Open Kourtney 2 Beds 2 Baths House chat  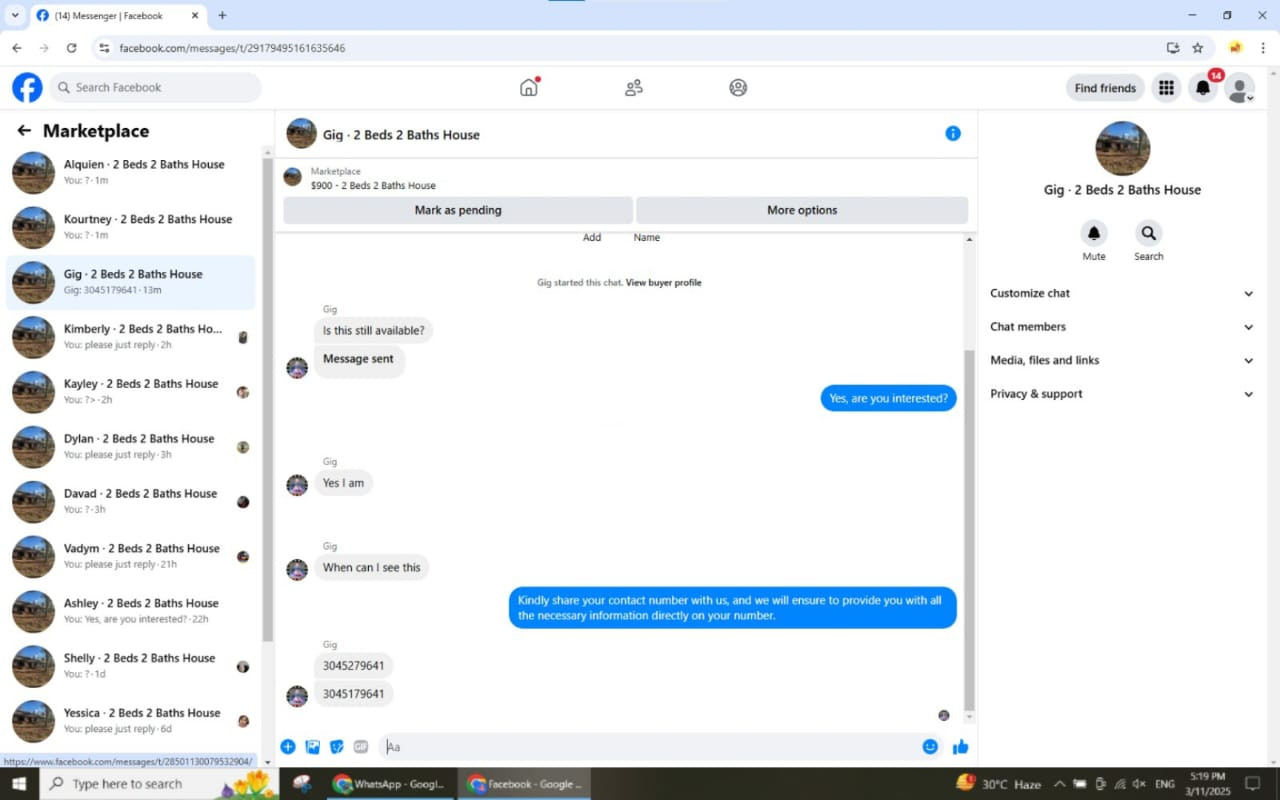(x=131, y=227)
